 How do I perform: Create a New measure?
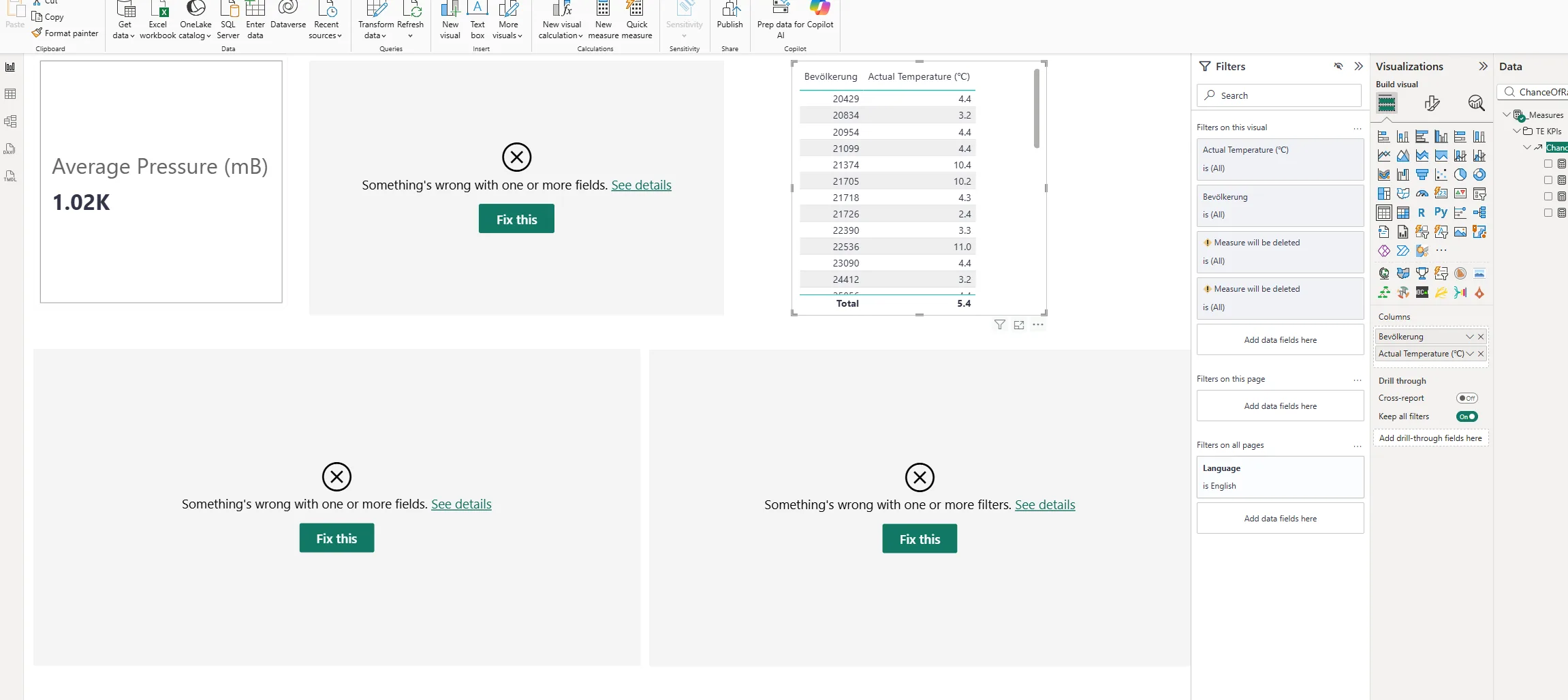(603, 20)
